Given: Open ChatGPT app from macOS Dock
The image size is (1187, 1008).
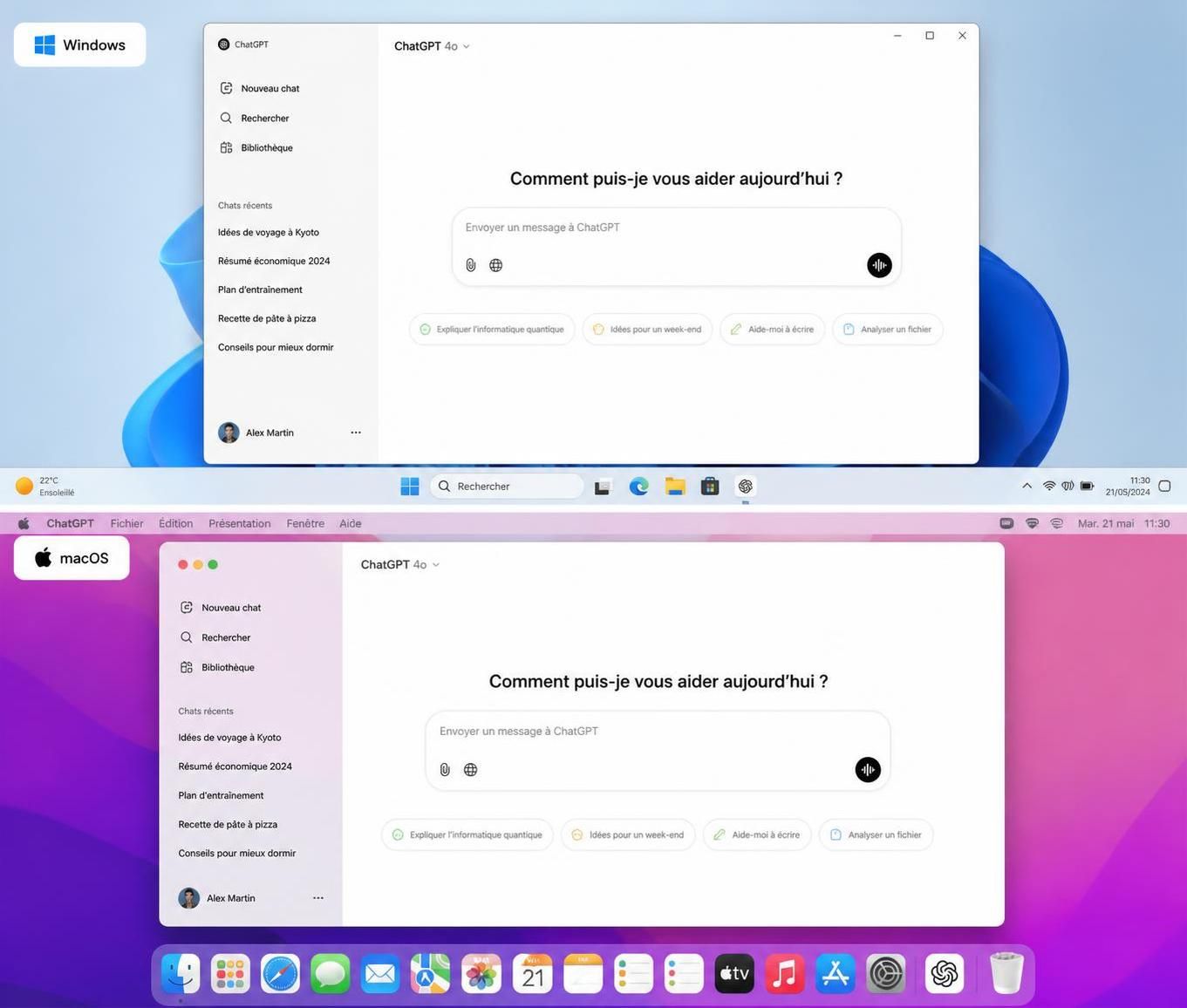Looking at the screenshot, I should 945,974.
